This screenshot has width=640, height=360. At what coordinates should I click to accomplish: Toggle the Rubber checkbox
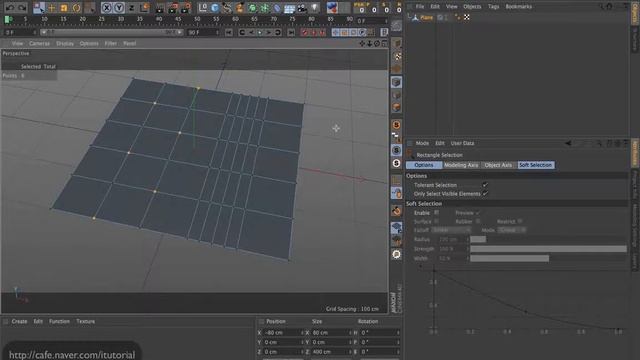[x=478, y=221]
